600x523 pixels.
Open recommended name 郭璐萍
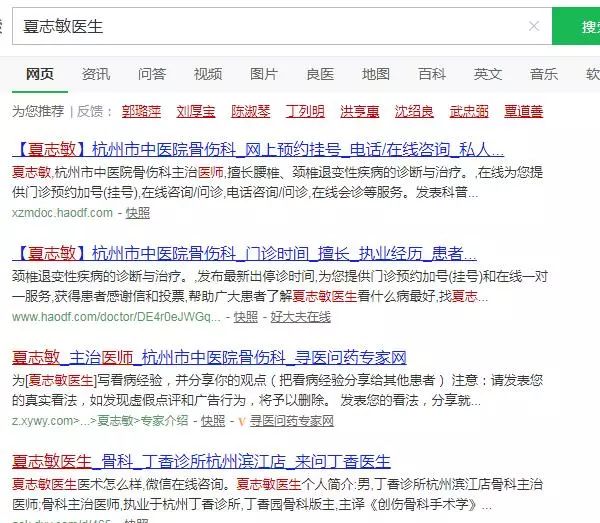(x=141, y=111)
